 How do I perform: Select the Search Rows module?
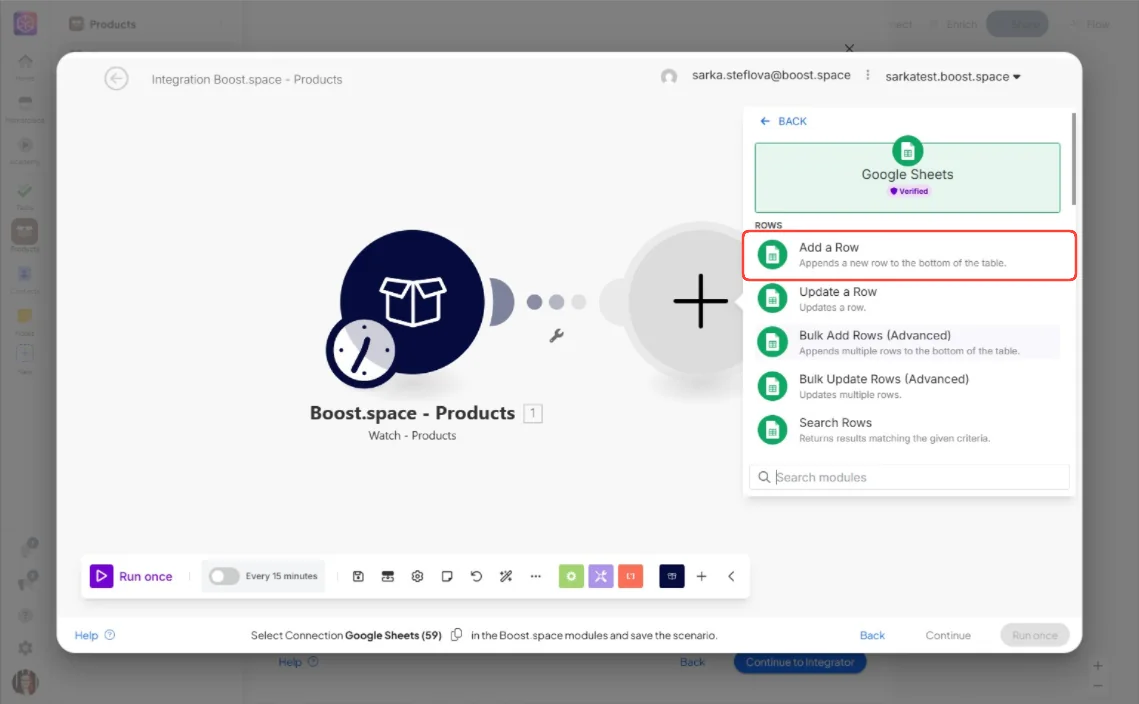[908, 429]
